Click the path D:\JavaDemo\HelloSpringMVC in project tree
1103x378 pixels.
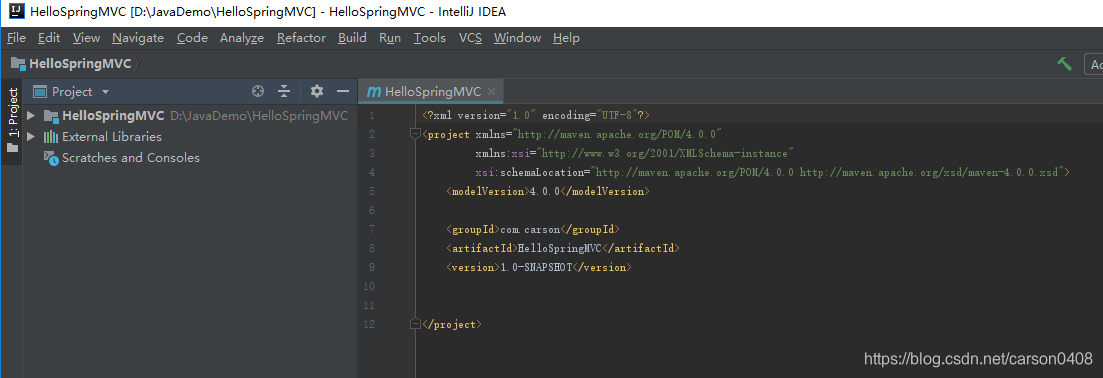pyautogui.click(x=259, y=115)
